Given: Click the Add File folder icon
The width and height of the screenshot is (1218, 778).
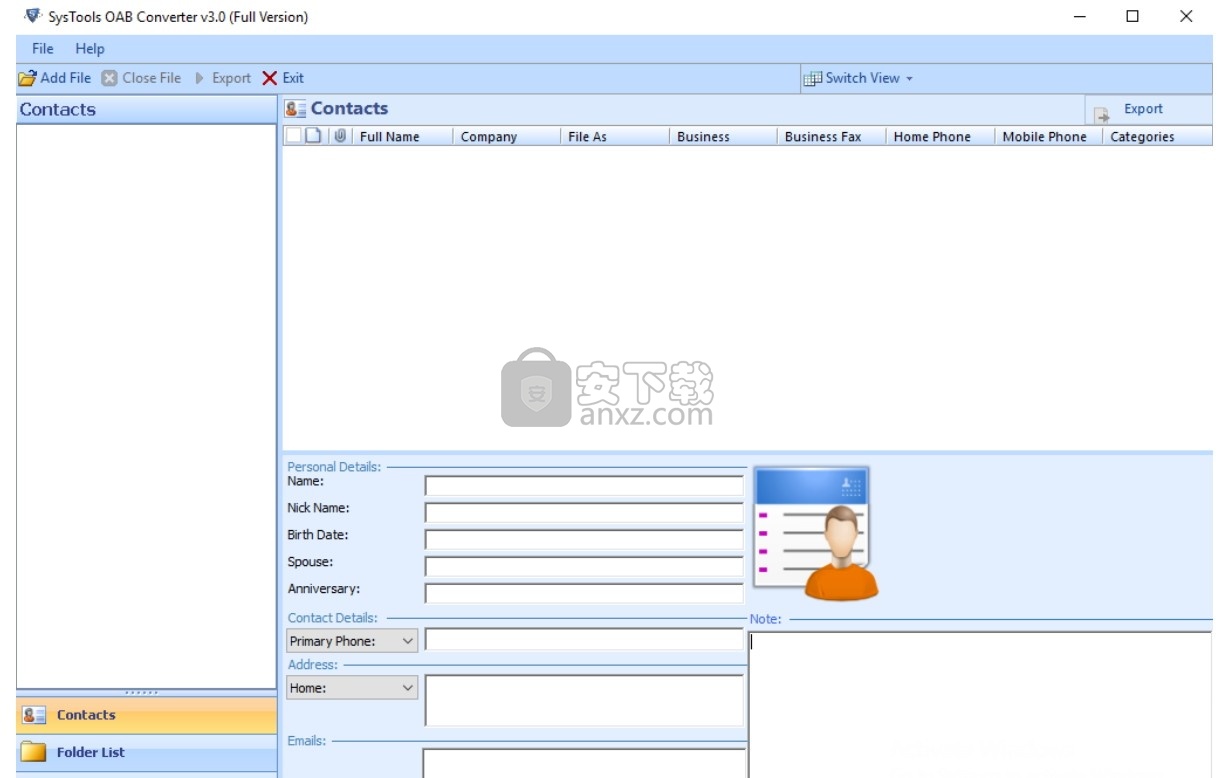Looking at the screenshot, I should (28, 78).
